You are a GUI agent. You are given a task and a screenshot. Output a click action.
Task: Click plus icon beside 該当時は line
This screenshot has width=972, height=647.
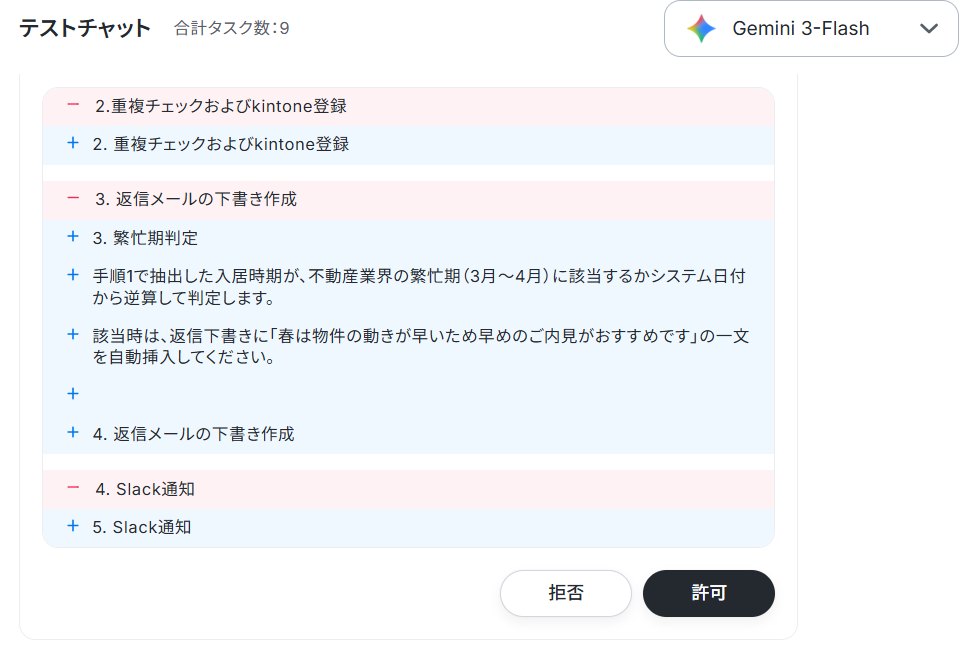[73, 335]
